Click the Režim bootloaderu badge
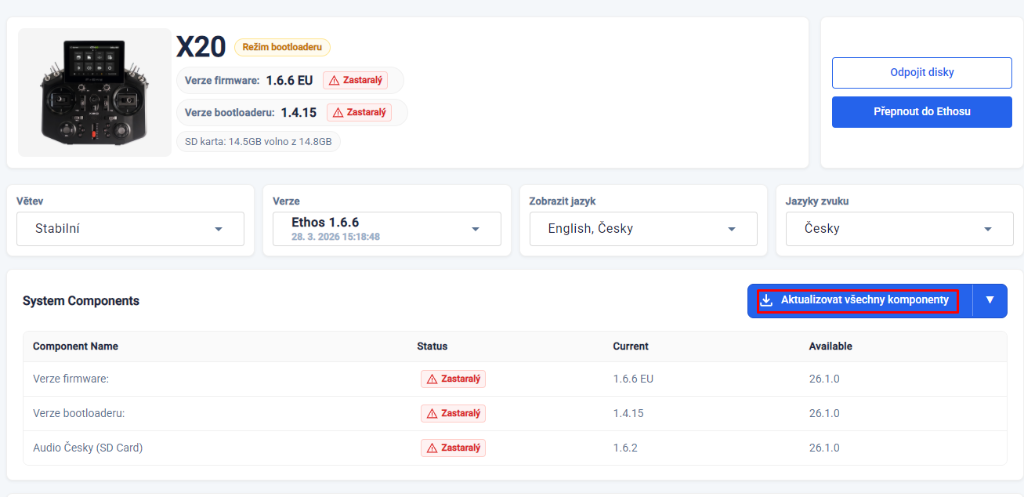 pos(283,47)
